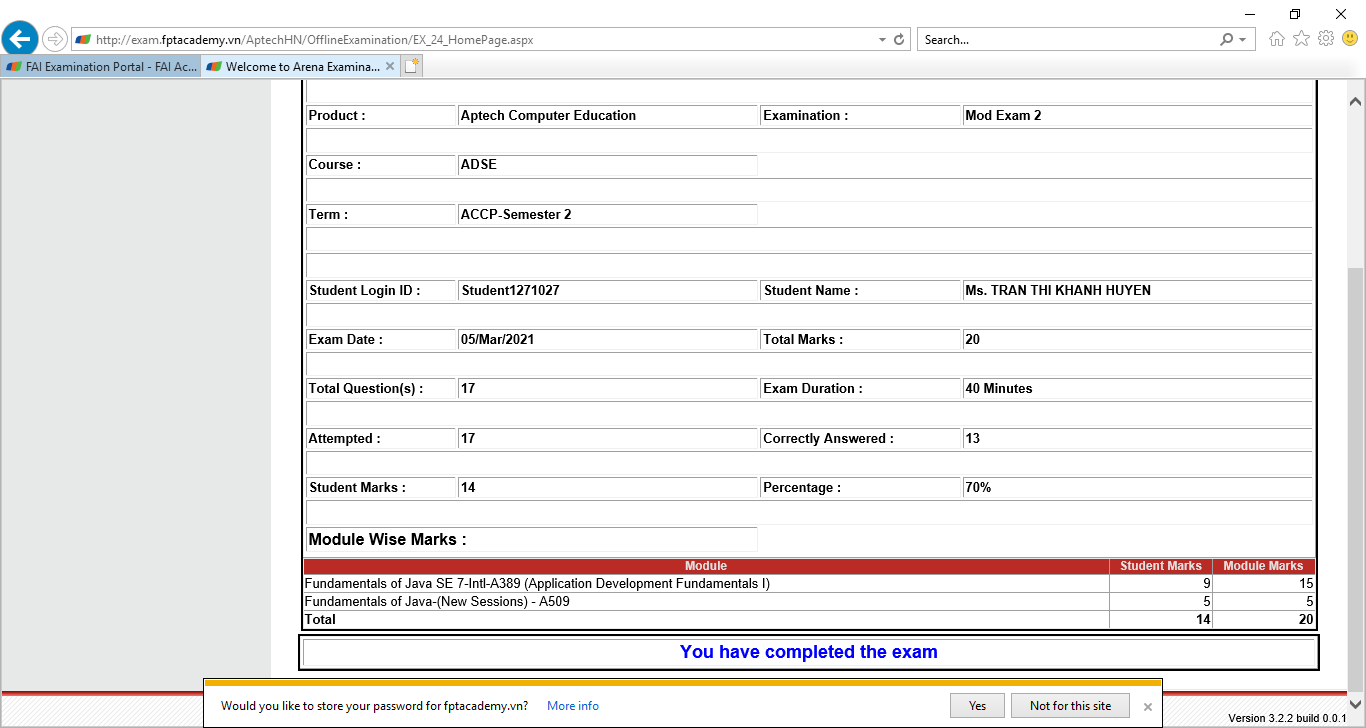Click the 'ACCP-Semester 2' term value
1366x728 pixels.
pyautogui.click(x=516, y=214)
